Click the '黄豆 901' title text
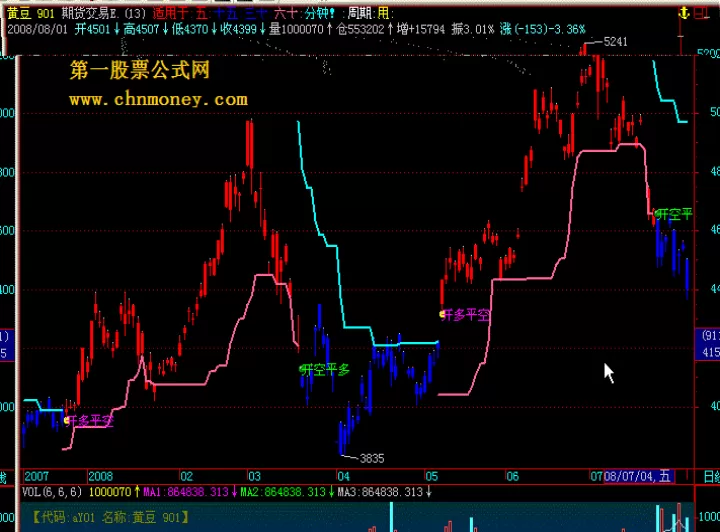 (31, 13)
